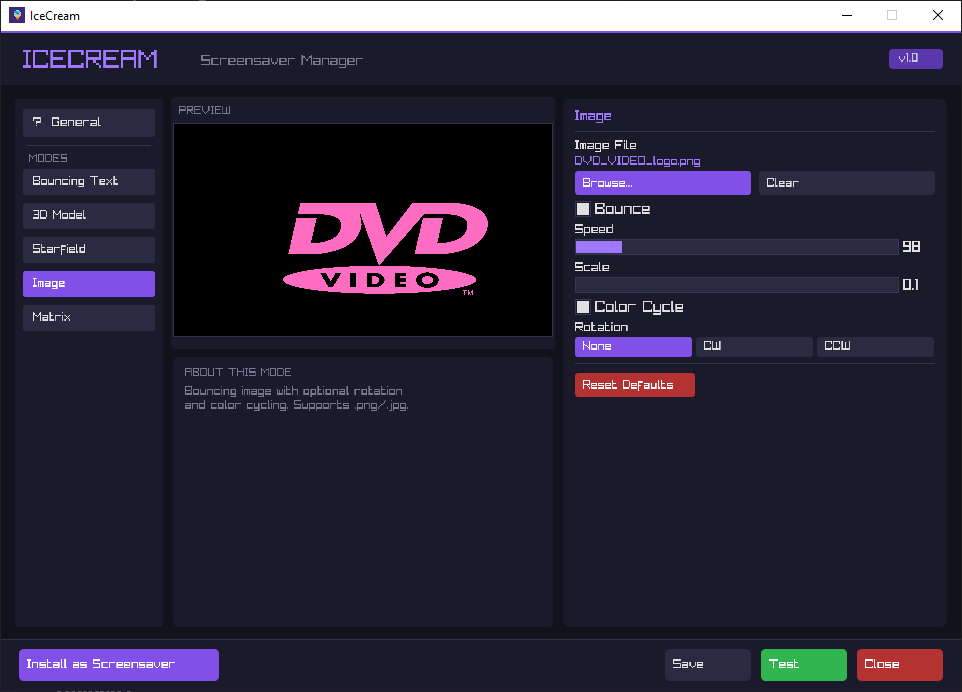The width and height of the screenshot is (962, 692).
Task: Switch to the 3D Model mode
Action: point(89,215)
